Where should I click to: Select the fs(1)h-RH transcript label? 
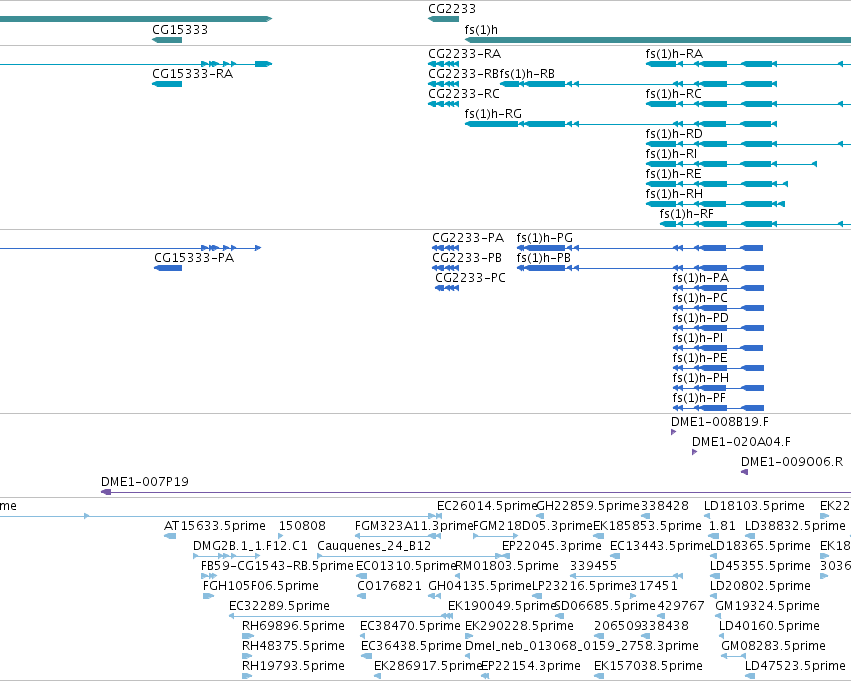(x=674, y=194)
